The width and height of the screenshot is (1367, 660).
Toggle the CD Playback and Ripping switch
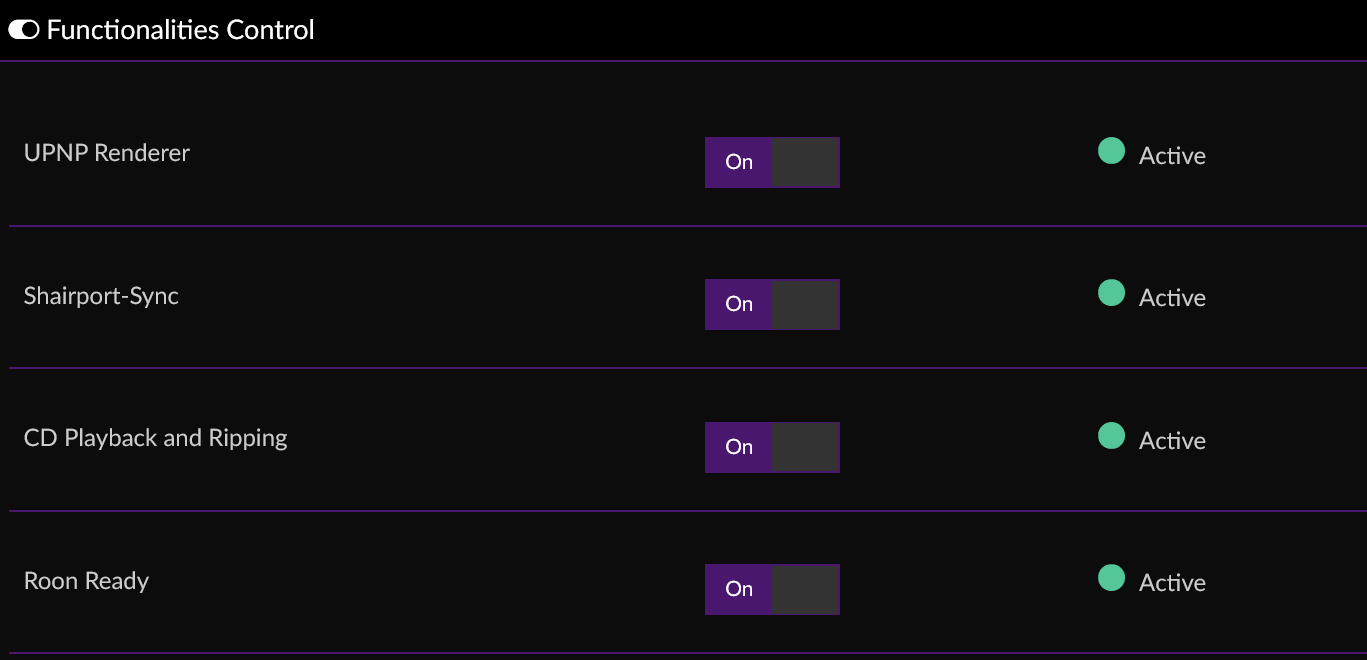pyautogui.click(x=772, y=447)
